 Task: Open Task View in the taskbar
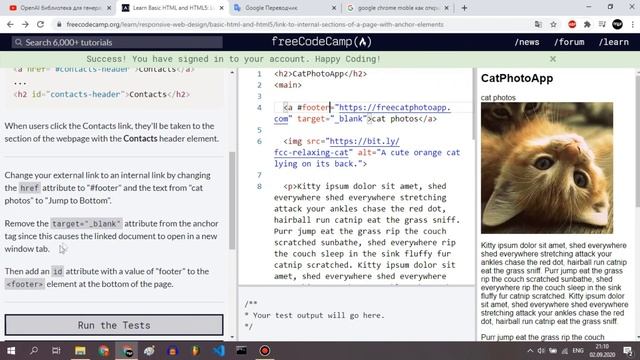click(56, 351)
